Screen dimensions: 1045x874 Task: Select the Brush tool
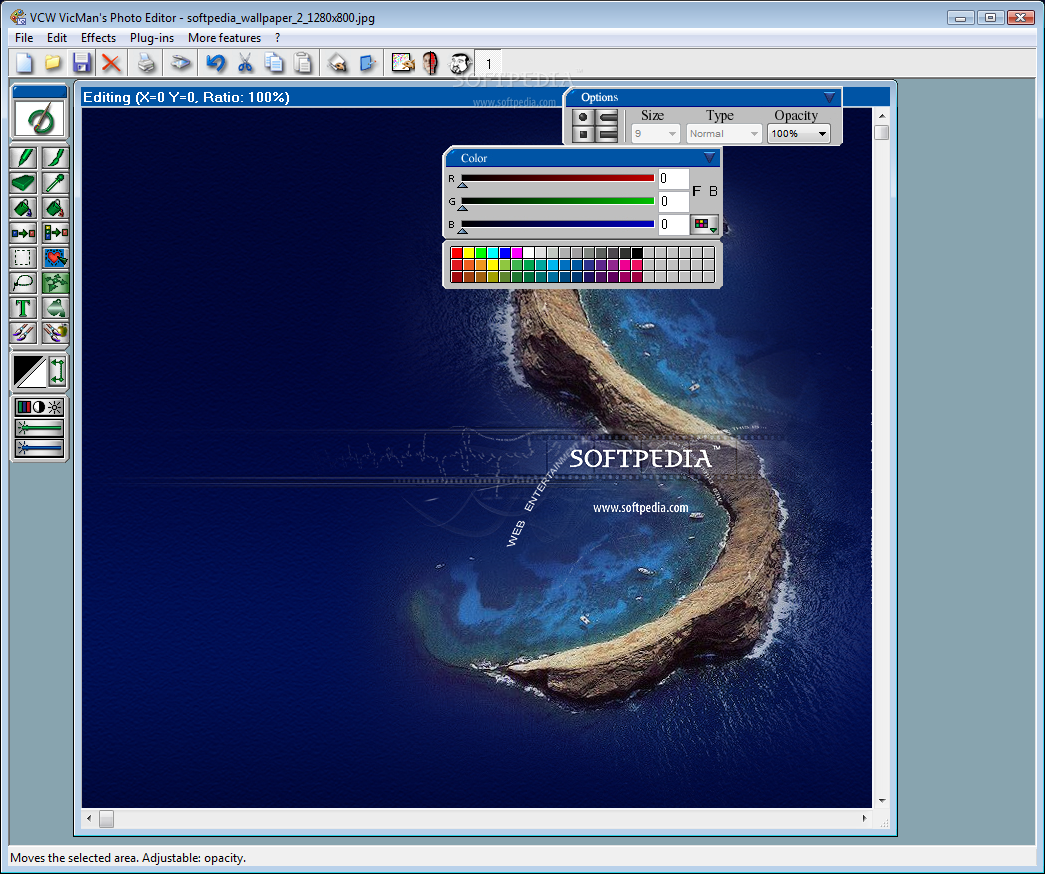pyautogui.click(x=55, y=158)
